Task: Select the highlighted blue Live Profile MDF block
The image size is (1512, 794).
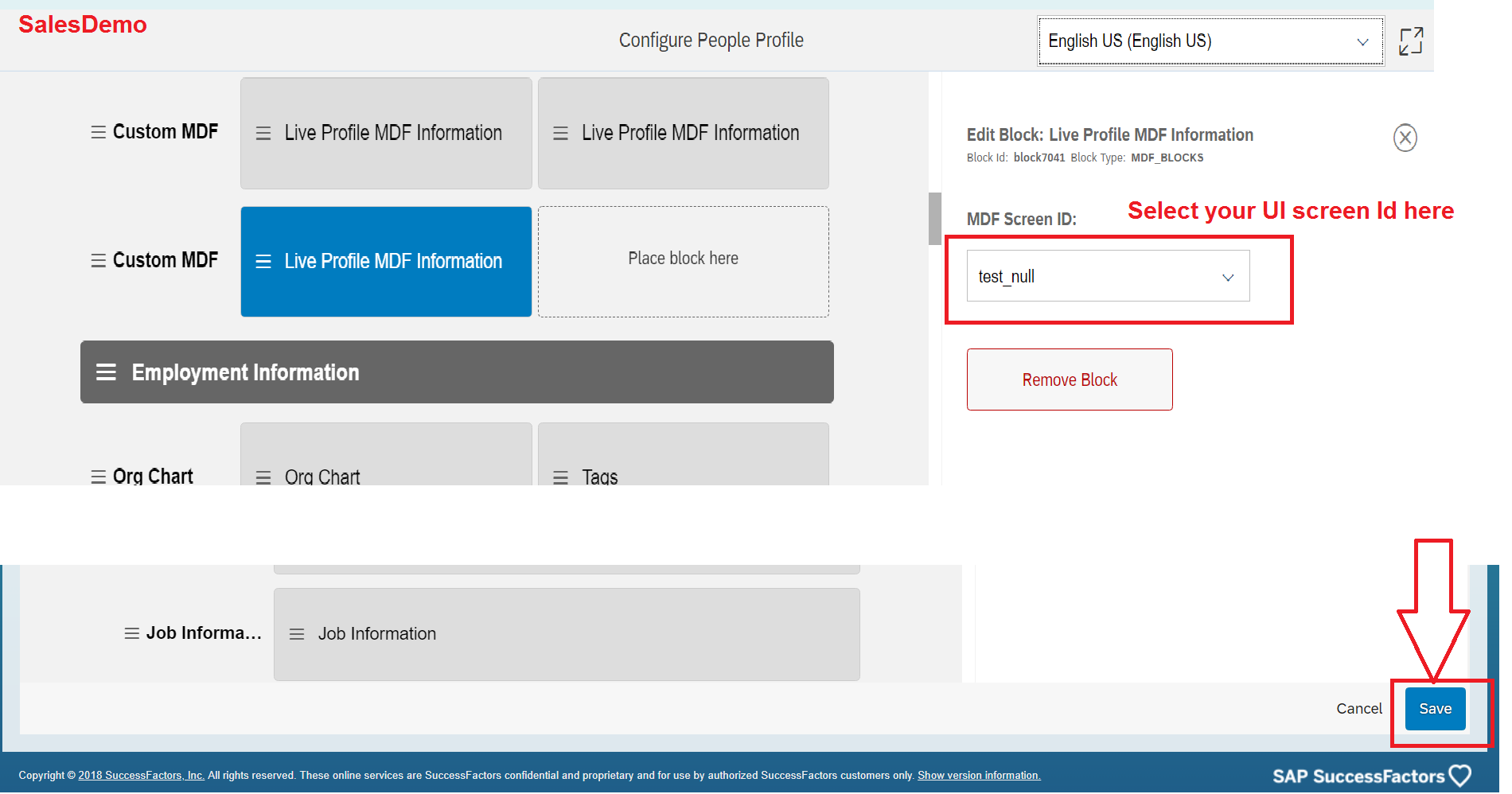Action: 386,262
